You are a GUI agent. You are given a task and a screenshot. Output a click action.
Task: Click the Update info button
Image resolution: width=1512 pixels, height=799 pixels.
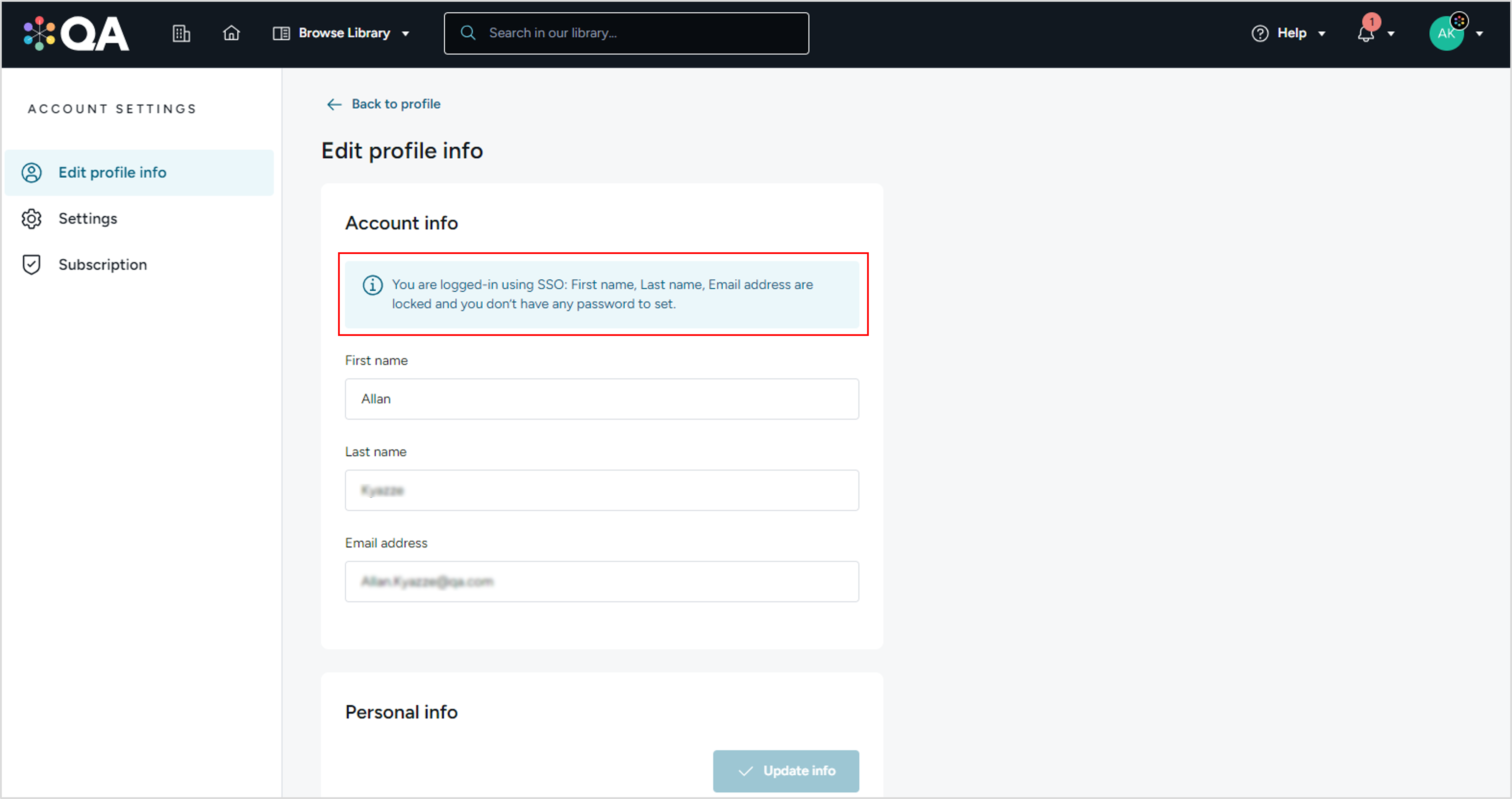[x=786, y=772]
